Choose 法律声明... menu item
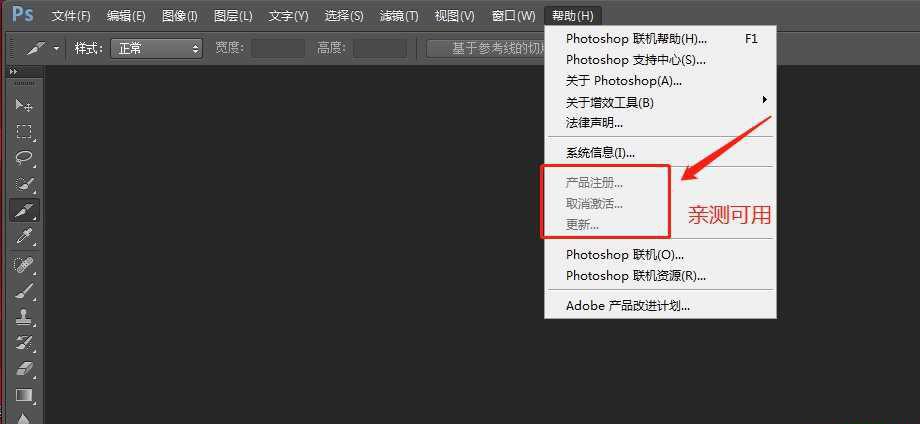 661,123
